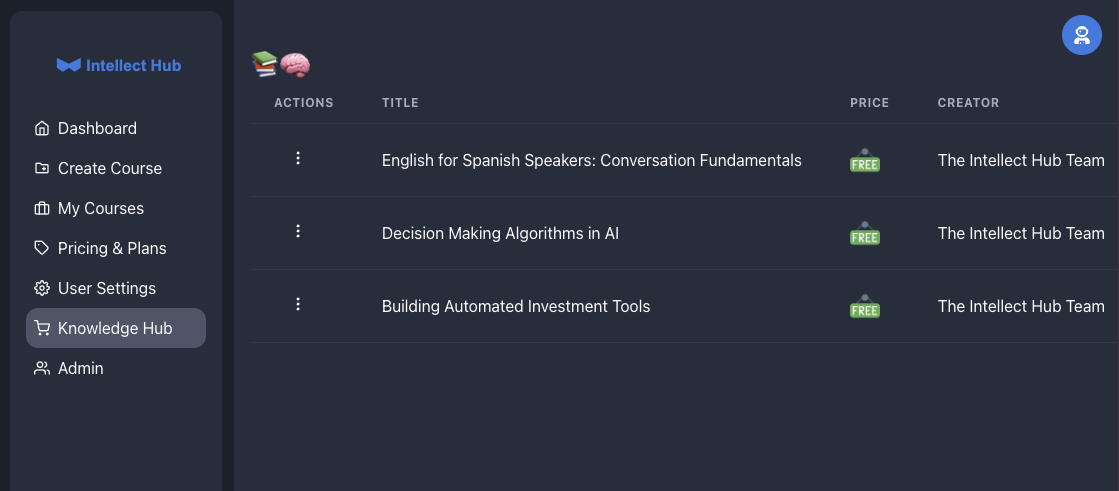This screenshot has height=491, width=1119.
Task: Go to My Courses in sidebar
Action: pos(101,208)
